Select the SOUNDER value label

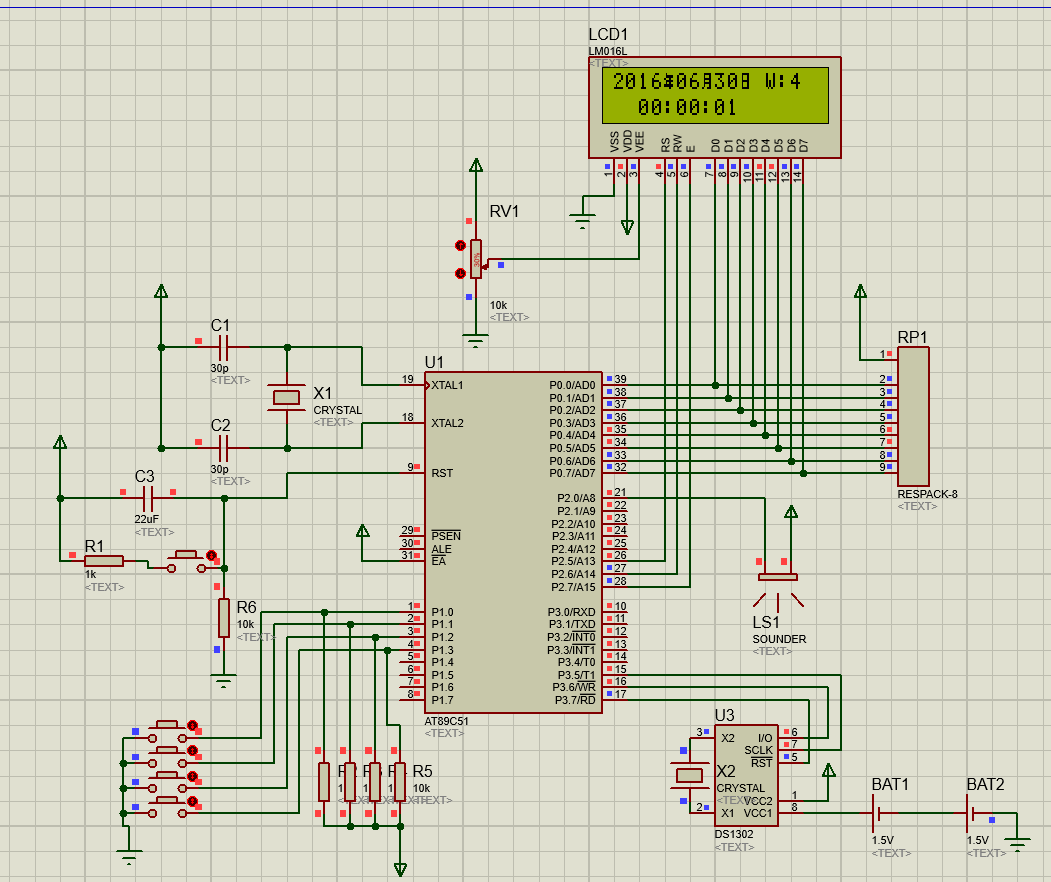click(x=779, y=639)
